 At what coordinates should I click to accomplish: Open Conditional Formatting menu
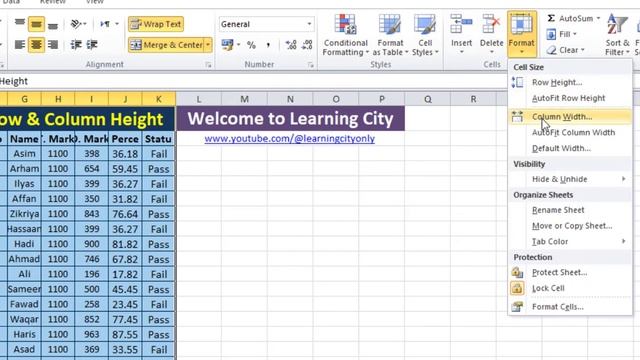pyautogui.click(x=345, y=35)
